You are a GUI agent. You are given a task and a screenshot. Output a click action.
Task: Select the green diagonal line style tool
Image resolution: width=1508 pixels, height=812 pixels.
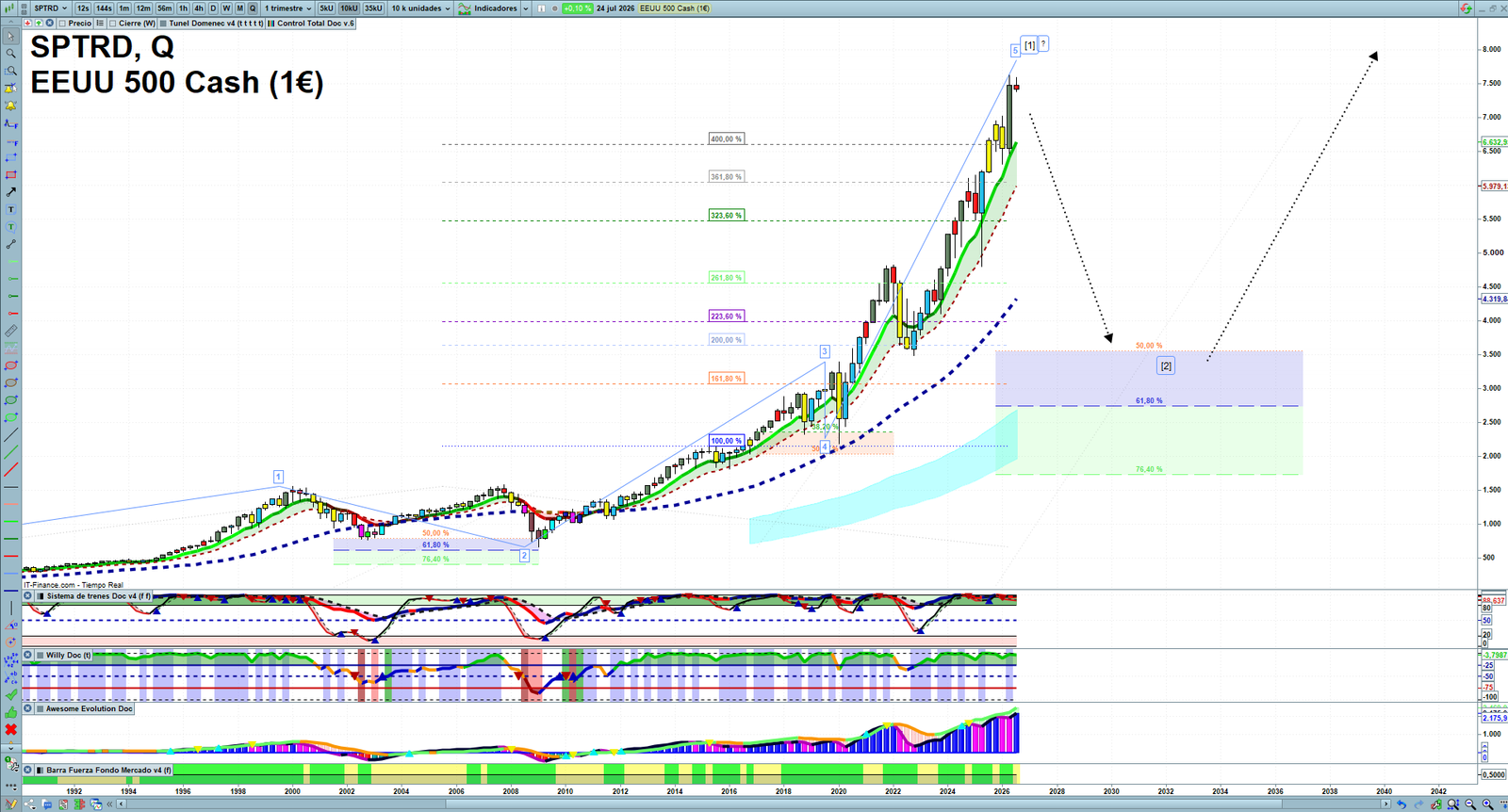[10, 452]
